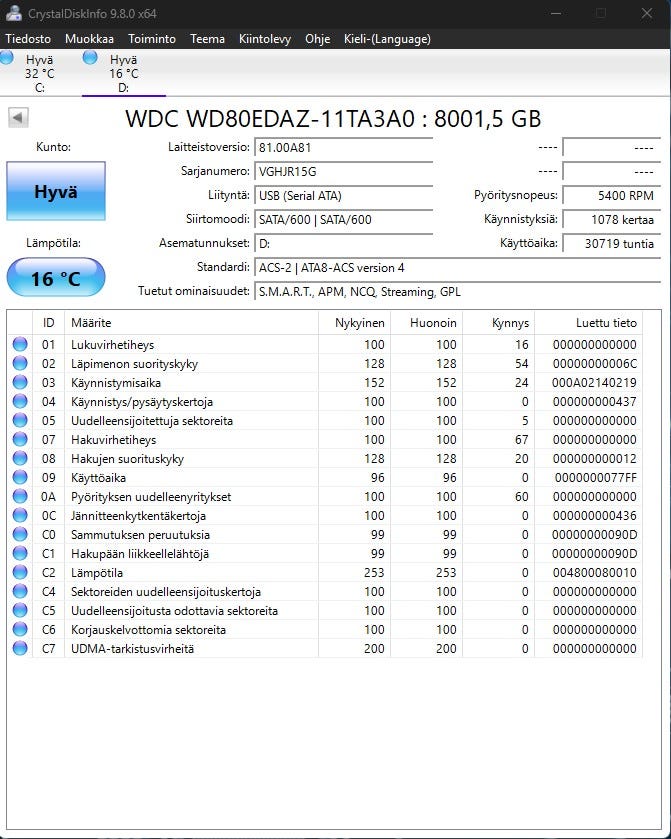Click the Liityntä field USB (Serial ATA)
The height and width of the screenshot is (839, 671).
344,195
